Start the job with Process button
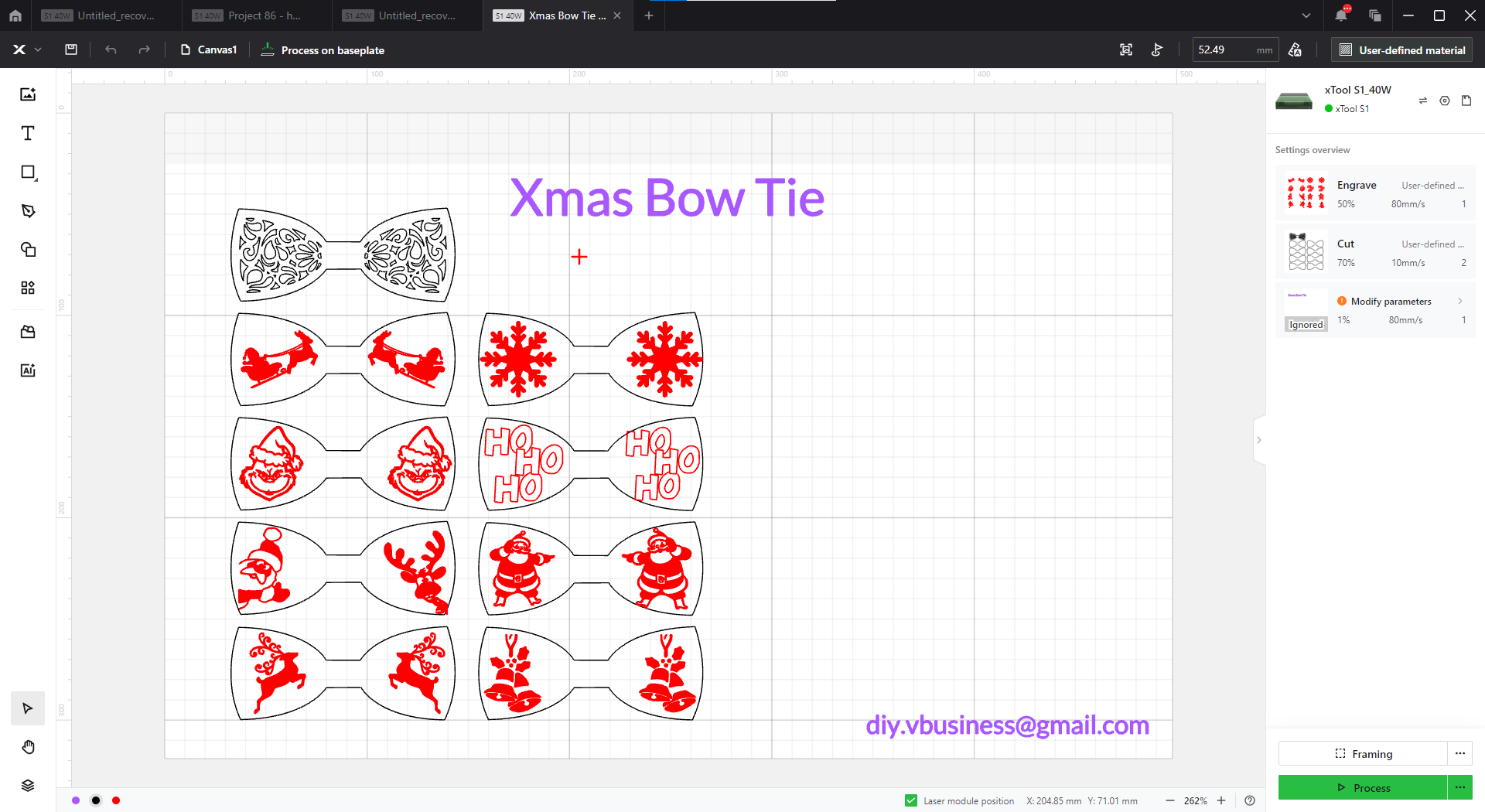1485x812 pixels. coord(1363,787)
